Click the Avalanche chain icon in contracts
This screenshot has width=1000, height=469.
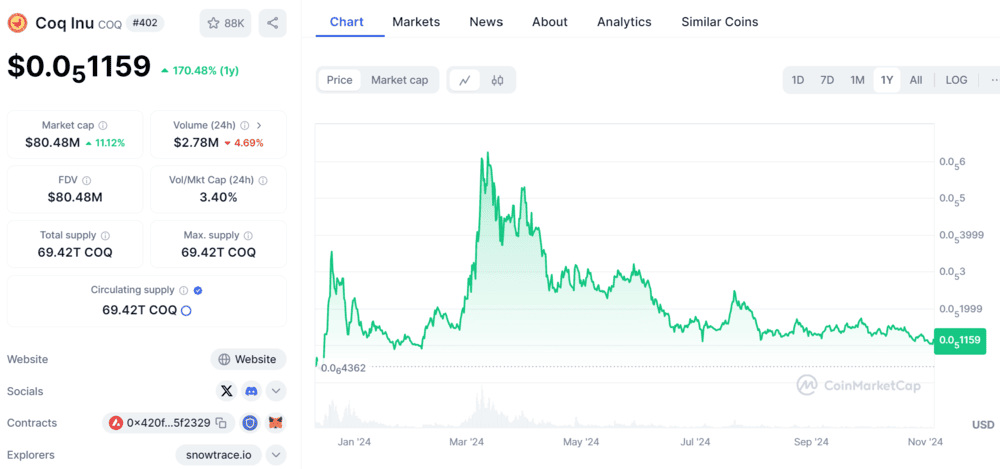click(116, 422)
